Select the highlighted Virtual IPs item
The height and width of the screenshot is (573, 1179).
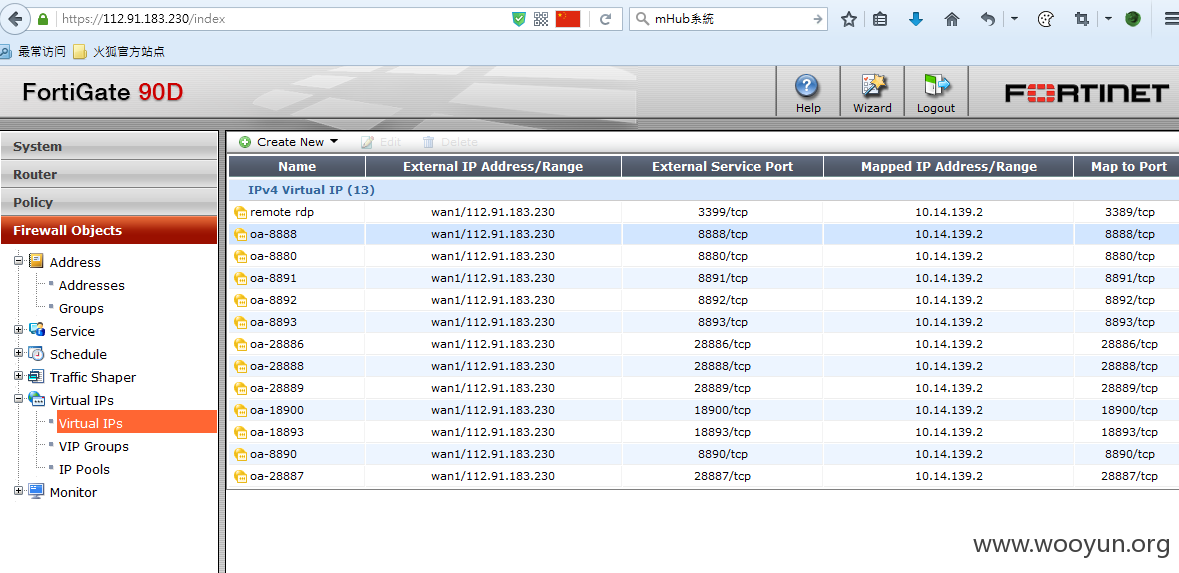pyautogui.click(x=137, y=422)
